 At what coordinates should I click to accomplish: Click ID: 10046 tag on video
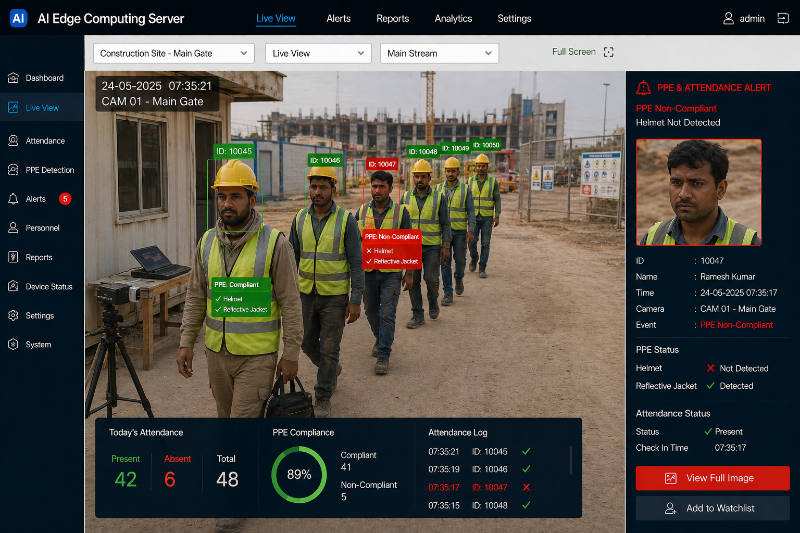point(325,160)
